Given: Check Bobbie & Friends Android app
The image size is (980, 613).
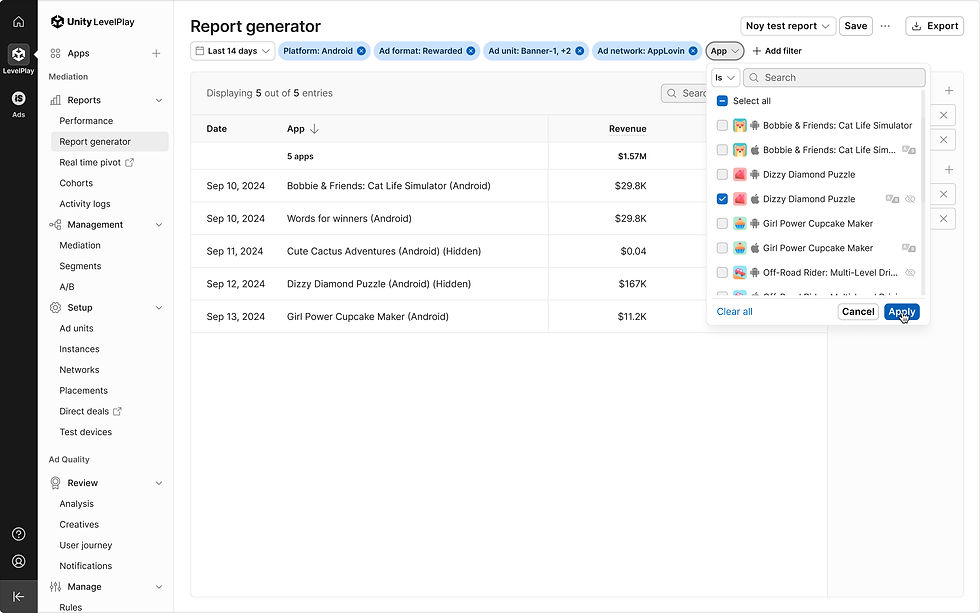Looking at the screenshot, I should [722, 126].
